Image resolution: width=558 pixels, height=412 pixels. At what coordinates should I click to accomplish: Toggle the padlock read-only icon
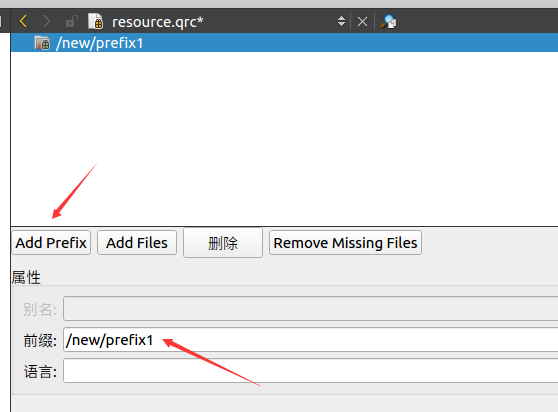[72, 22]
